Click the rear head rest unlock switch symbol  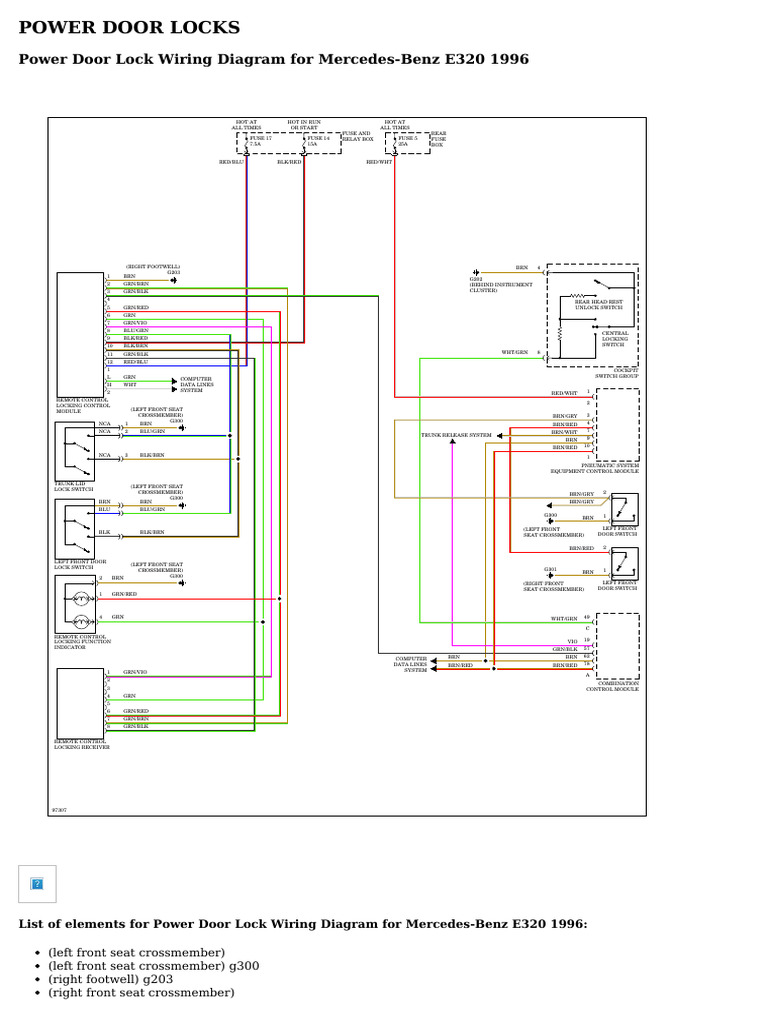click(x=601, y=284)
